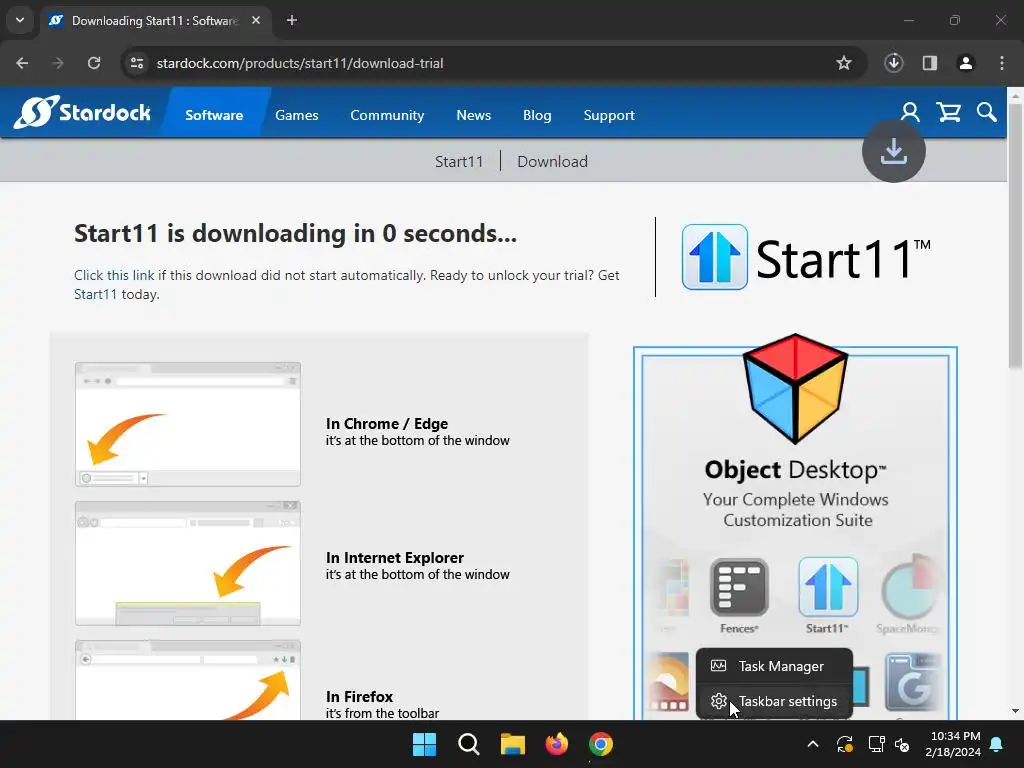Open the Stardock account icon
The height and width of the screenshot is (768, 1024).
pyautogui.click(x=910, y=112)
